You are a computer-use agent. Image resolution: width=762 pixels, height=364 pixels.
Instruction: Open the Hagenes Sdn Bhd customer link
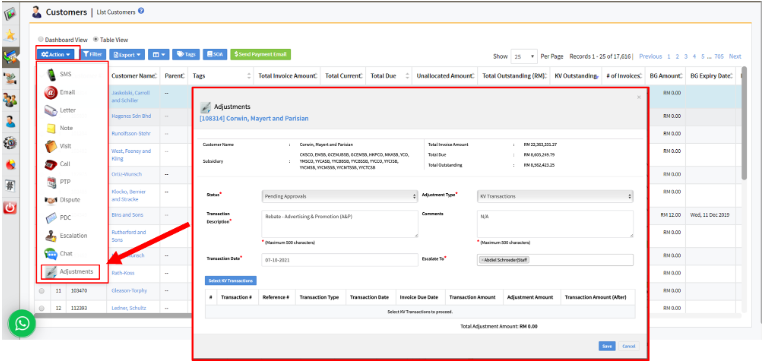click(131, 117)
